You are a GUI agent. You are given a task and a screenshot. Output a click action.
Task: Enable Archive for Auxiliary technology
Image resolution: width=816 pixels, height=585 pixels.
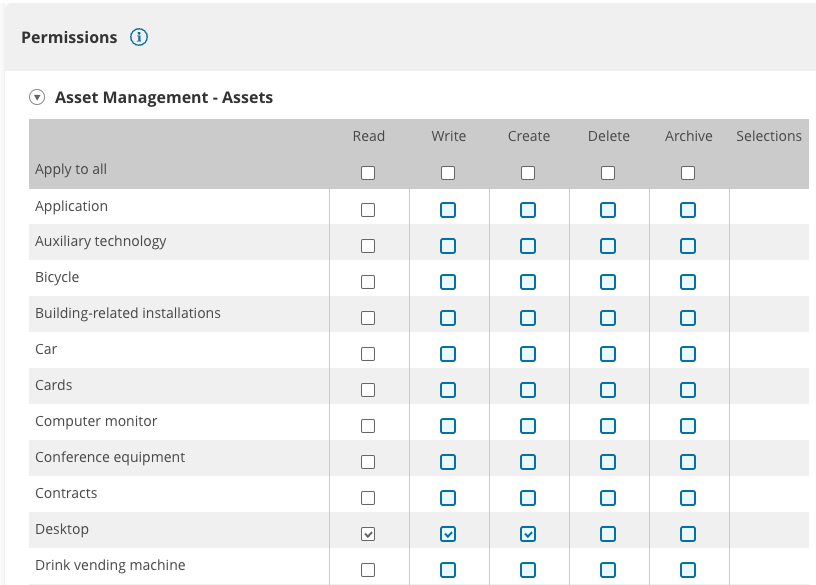688,246
